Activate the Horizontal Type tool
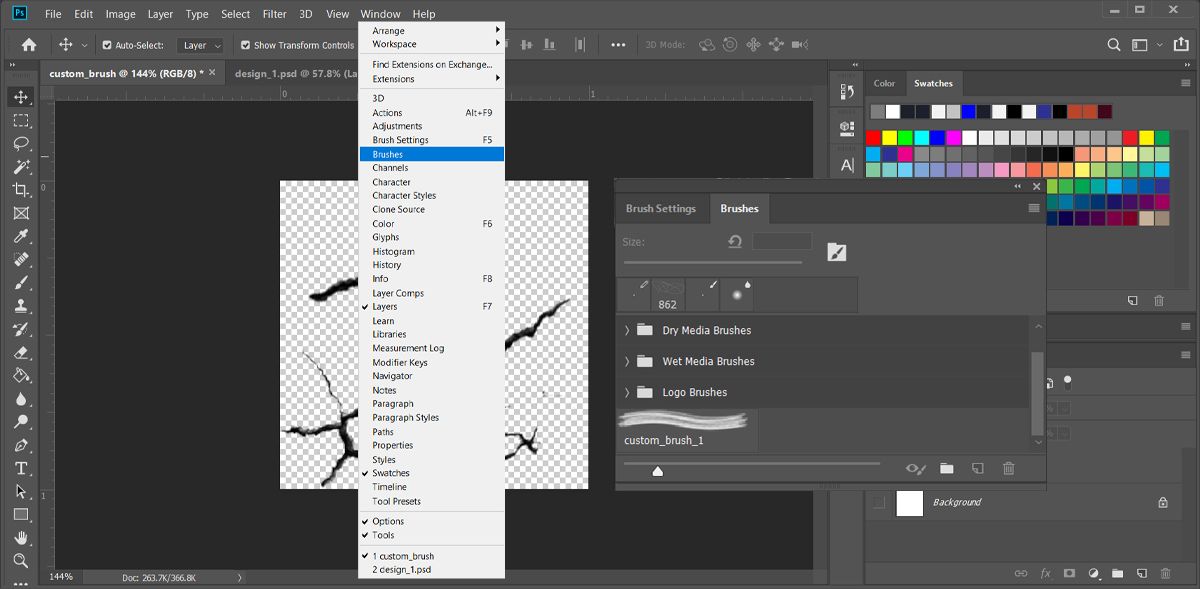1200x589 pixels. coord(21,469)
